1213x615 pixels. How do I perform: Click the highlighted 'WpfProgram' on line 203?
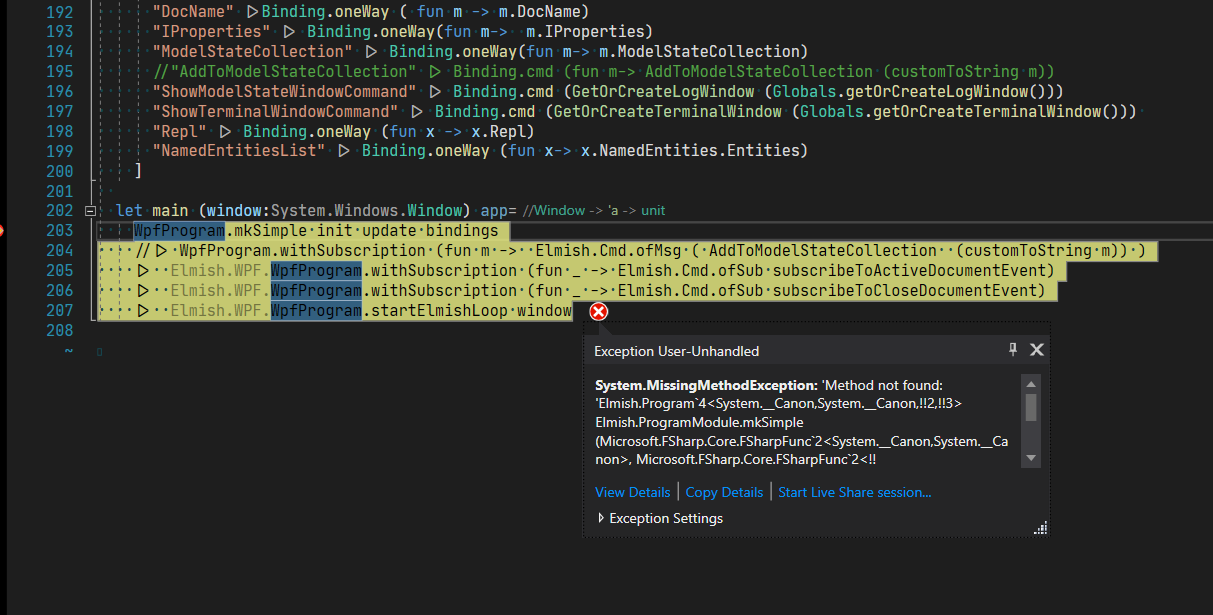(179, 231)
